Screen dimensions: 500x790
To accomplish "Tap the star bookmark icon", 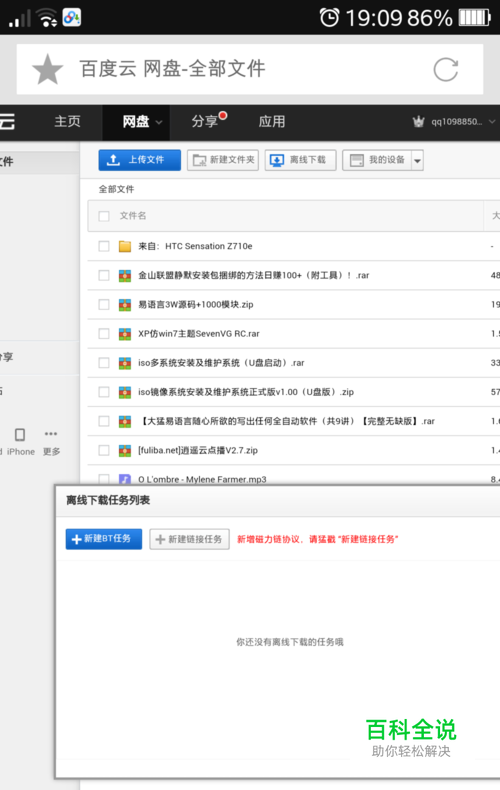I will [x=47, y=69].
